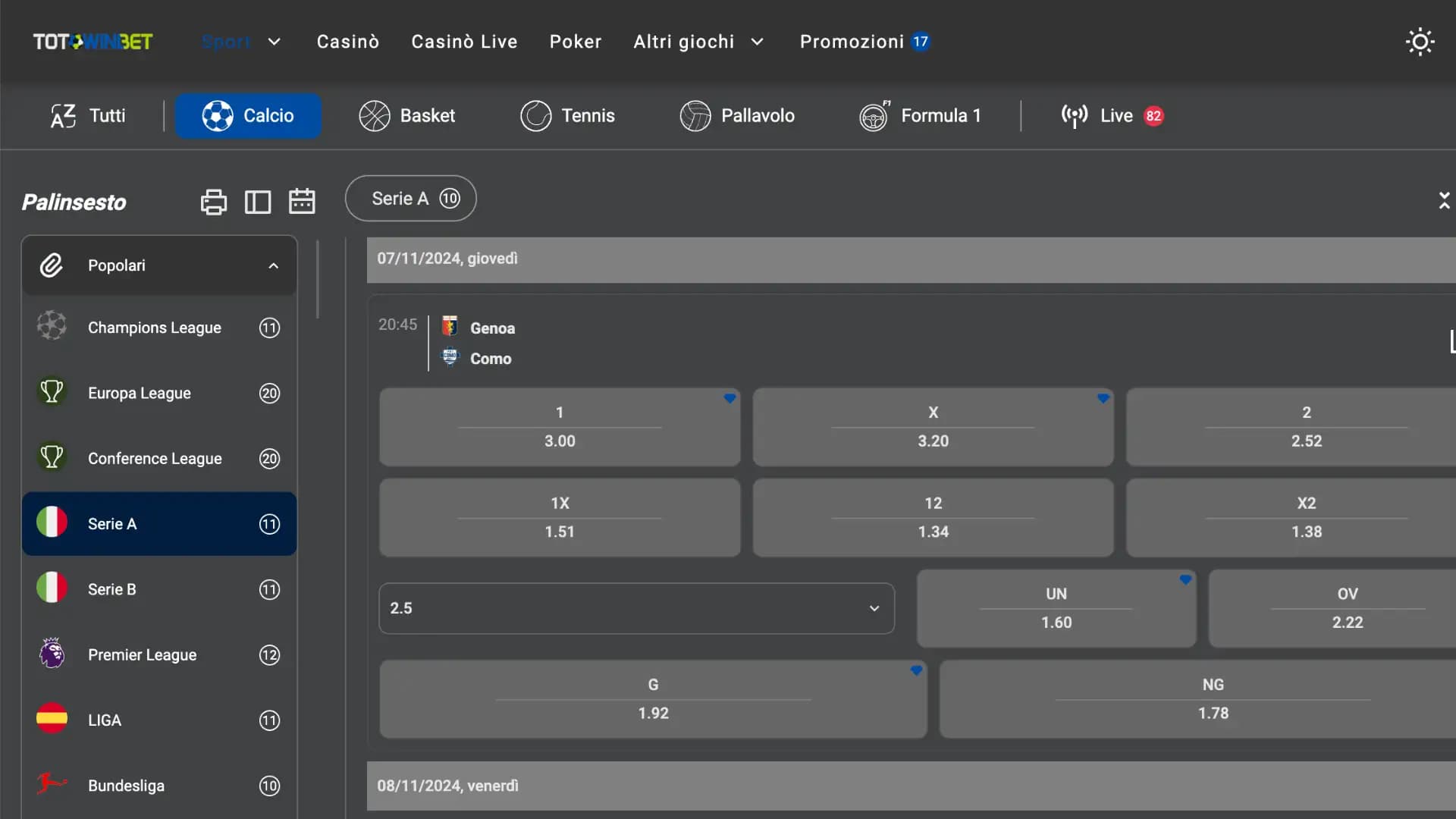The height and width of the screenshot is (819, 1456).
Task: Toggle the light theme with the sun icon
Action: tap(1419, 42)
